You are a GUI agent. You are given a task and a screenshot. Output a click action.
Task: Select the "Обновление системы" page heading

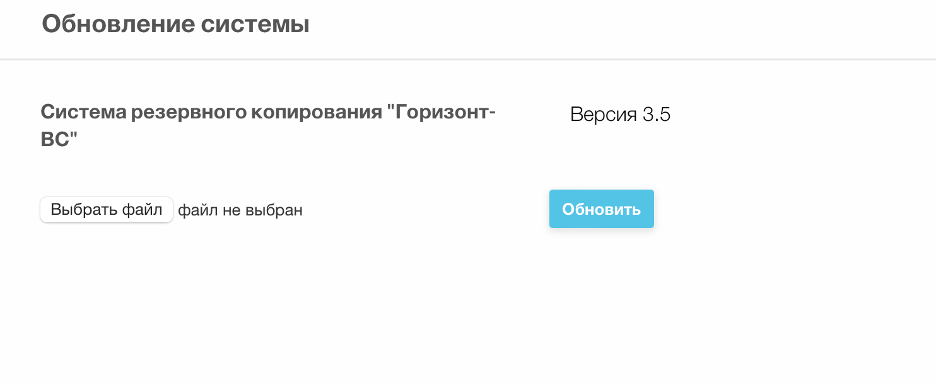(x=176, y=25)
